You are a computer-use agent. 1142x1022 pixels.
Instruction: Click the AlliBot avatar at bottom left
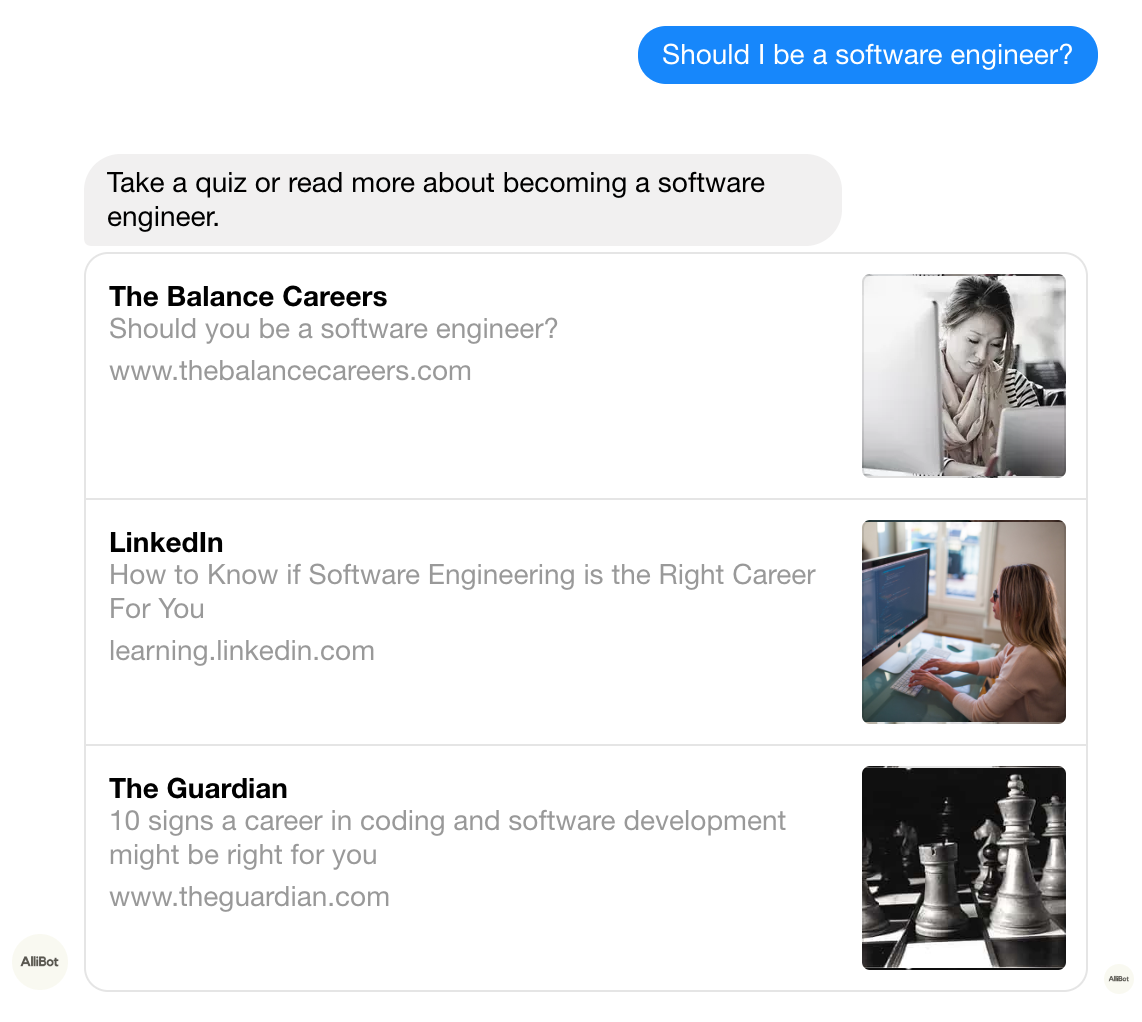39,962
